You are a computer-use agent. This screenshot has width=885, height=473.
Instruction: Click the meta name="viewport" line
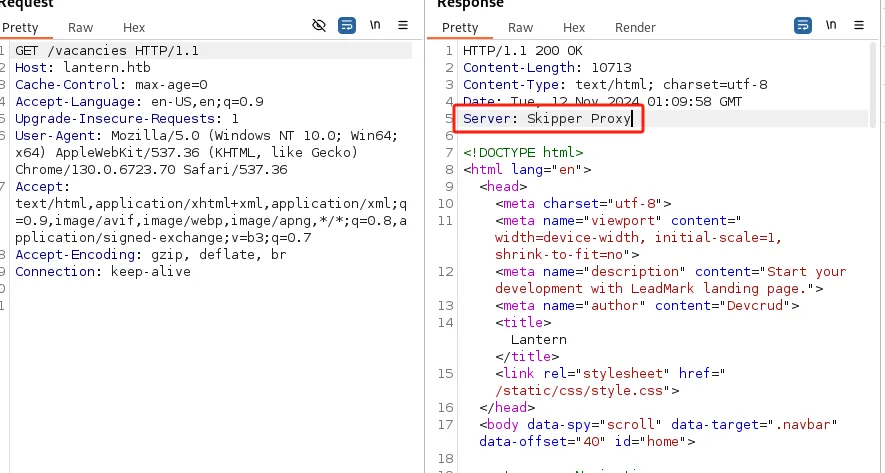(x=618, y=220)
